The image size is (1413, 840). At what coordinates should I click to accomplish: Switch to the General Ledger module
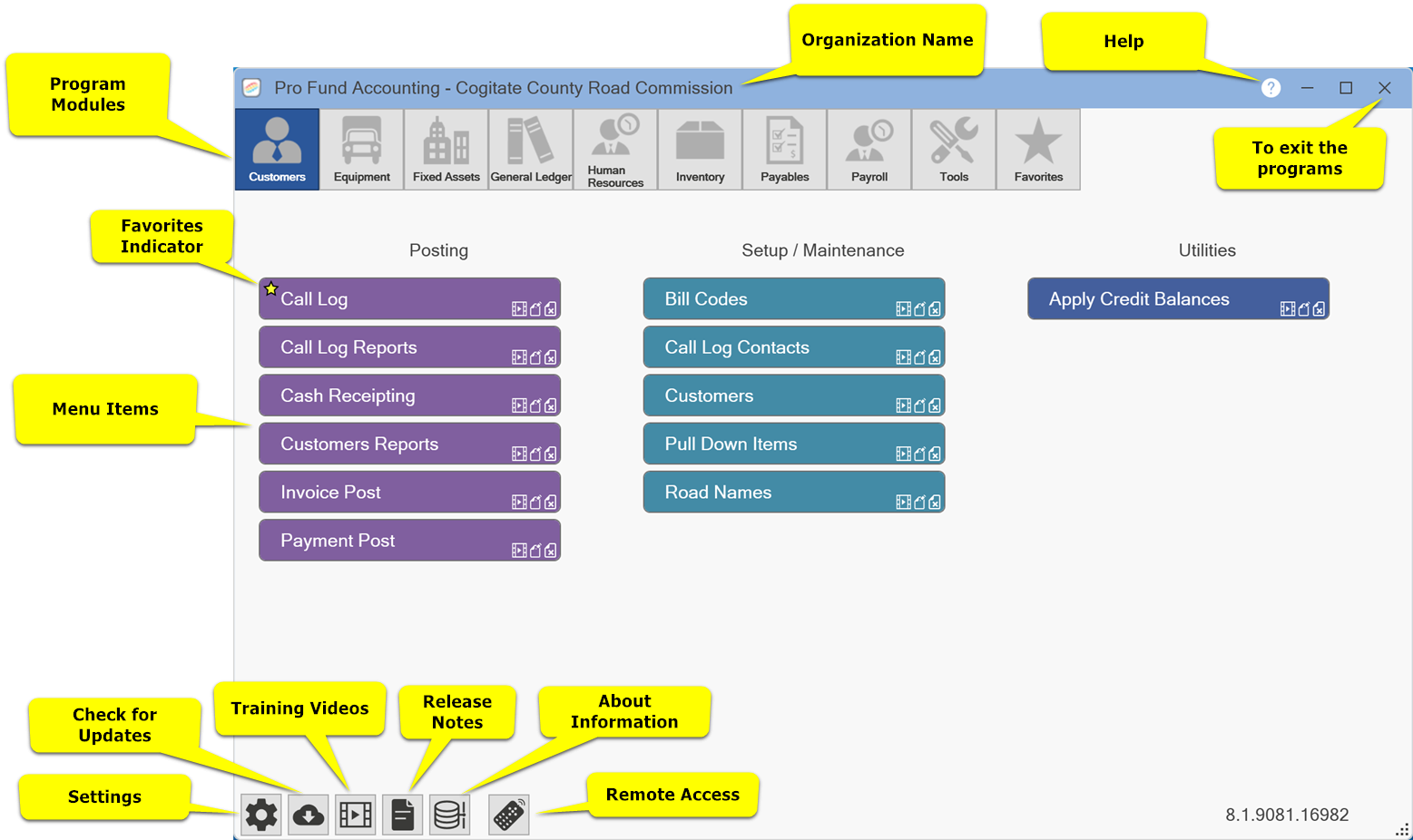pos(531,150)
